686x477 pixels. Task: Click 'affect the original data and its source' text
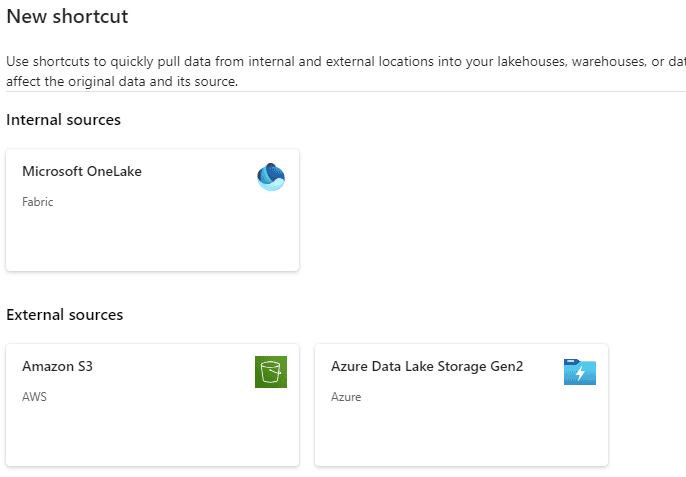122,81
